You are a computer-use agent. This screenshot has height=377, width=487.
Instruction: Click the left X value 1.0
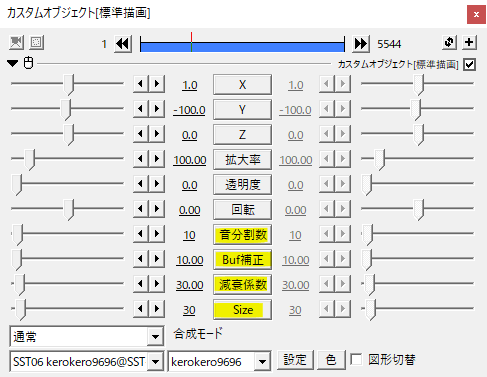190,85
